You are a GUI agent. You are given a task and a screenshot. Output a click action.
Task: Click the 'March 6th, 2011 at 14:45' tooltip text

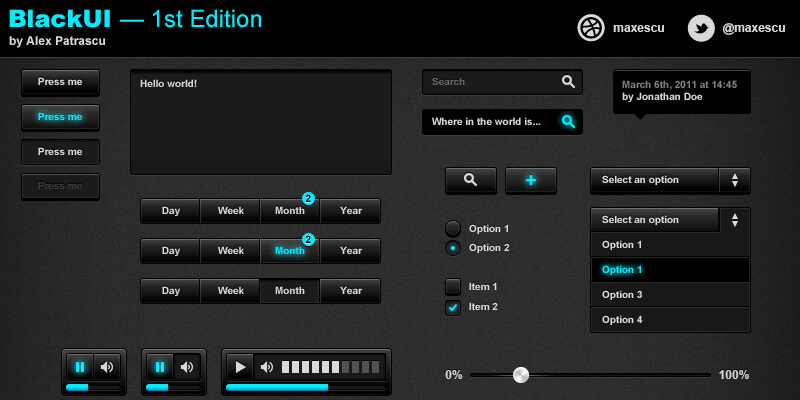pyautogui.click(x=680, y=85)
